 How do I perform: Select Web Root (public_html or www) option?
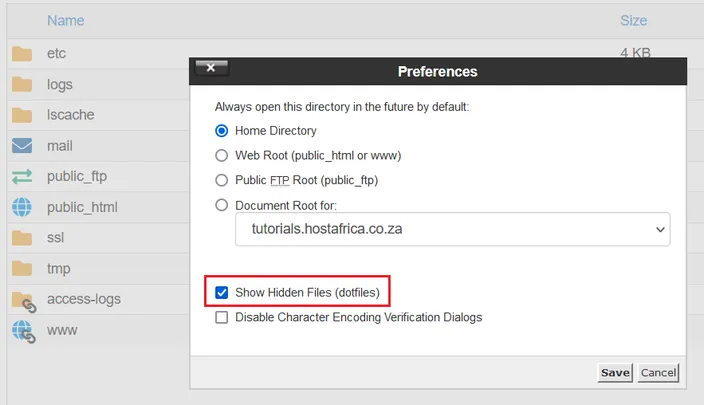pyautogui.click(x=221, y=155)
